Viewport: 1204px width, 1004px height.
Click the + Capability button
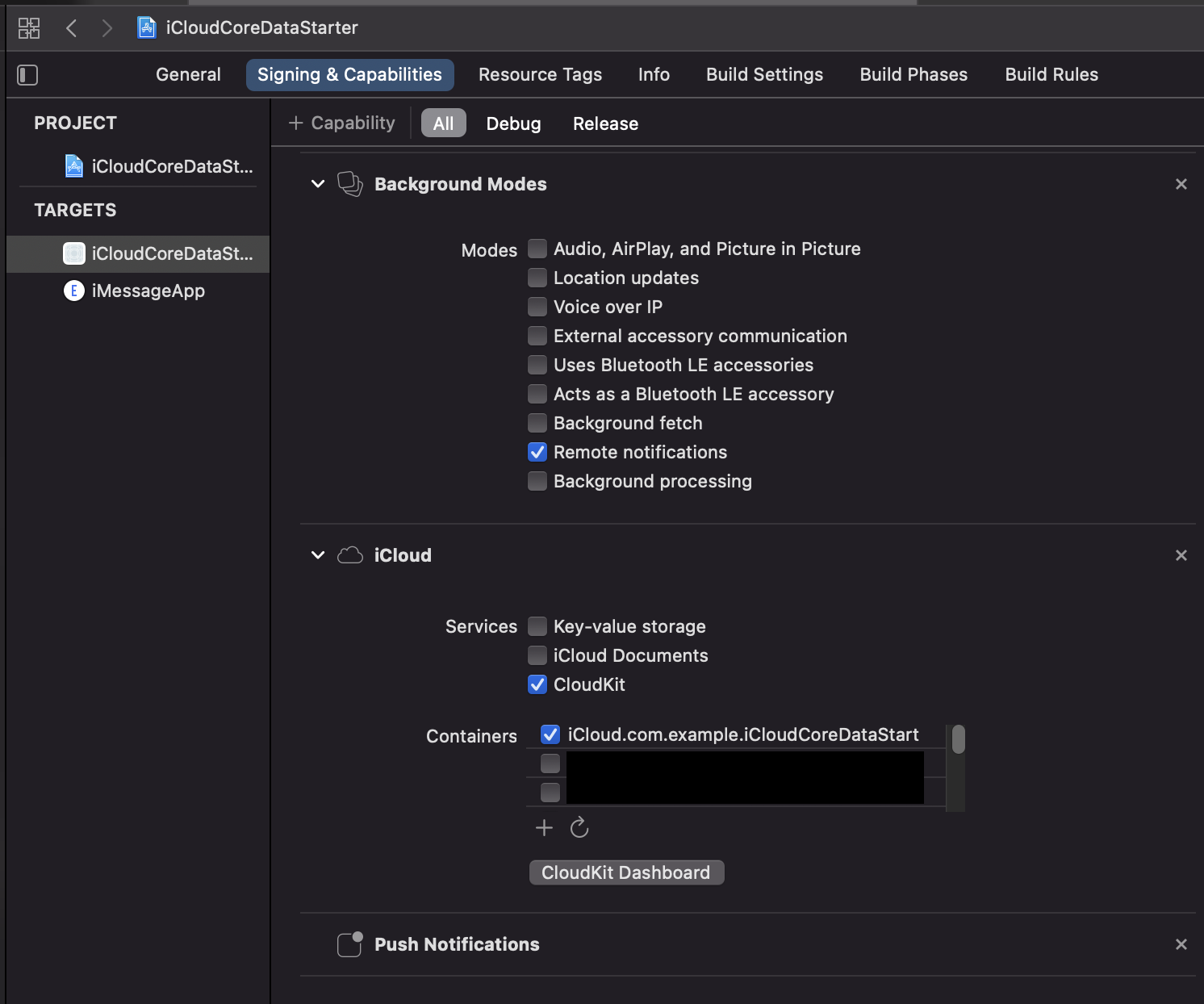pyautogui.click(x=342, y=123)
